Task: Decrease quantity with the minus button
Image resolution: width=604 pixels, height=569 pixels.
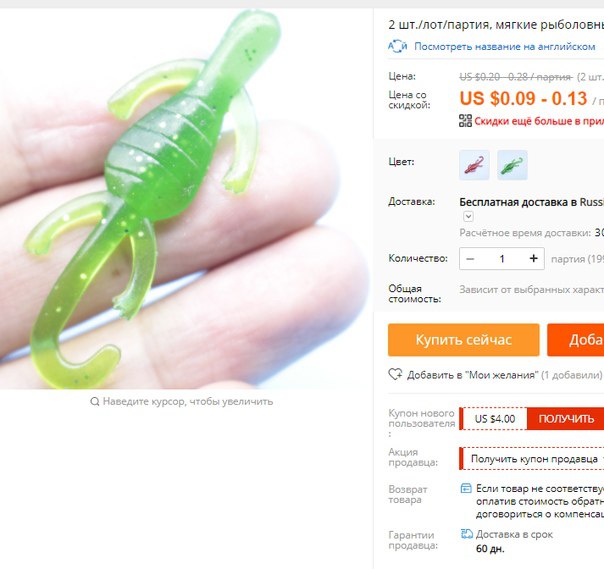Action: tap(470, 258)
